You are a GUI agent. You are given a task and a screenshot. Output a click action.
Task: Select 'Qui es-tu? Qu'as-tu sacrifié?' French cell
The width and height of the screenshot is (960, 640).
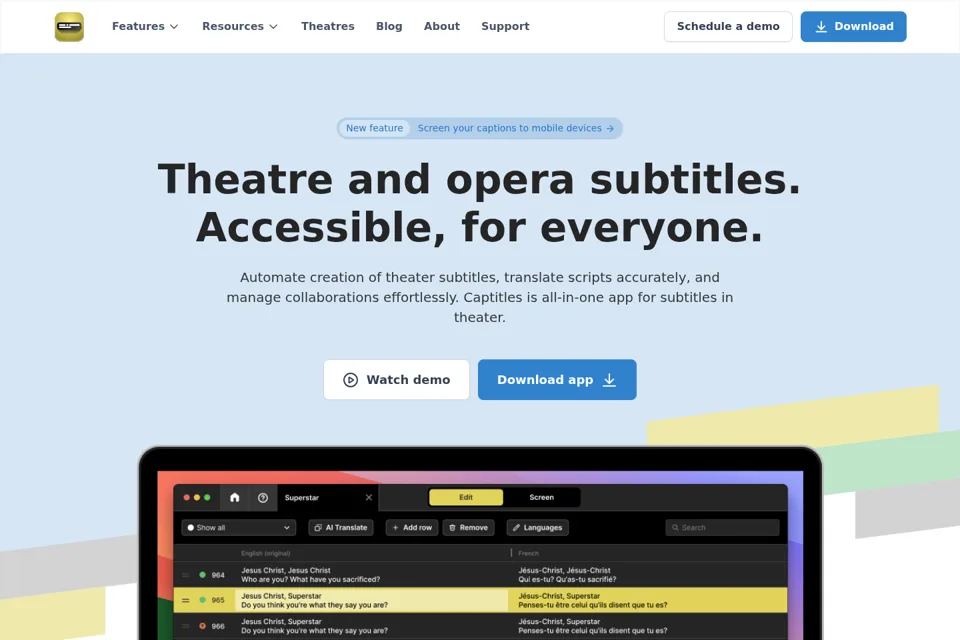point(567,579)
